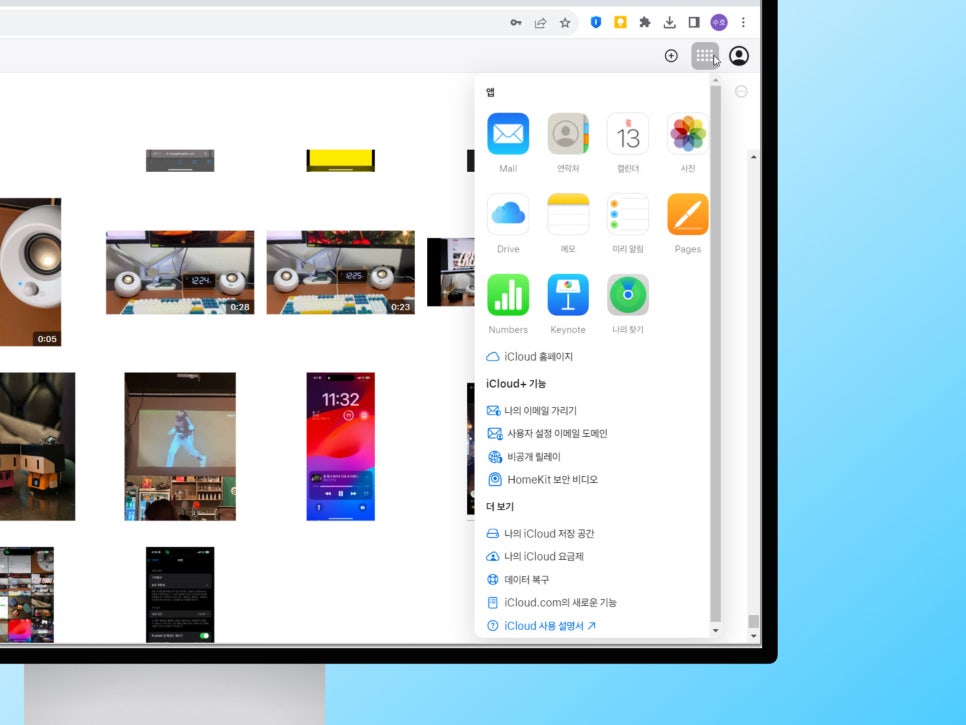This screenshot has height=725, width=966.
Task: Open 데이터 복구
Action: coord(518,580)
